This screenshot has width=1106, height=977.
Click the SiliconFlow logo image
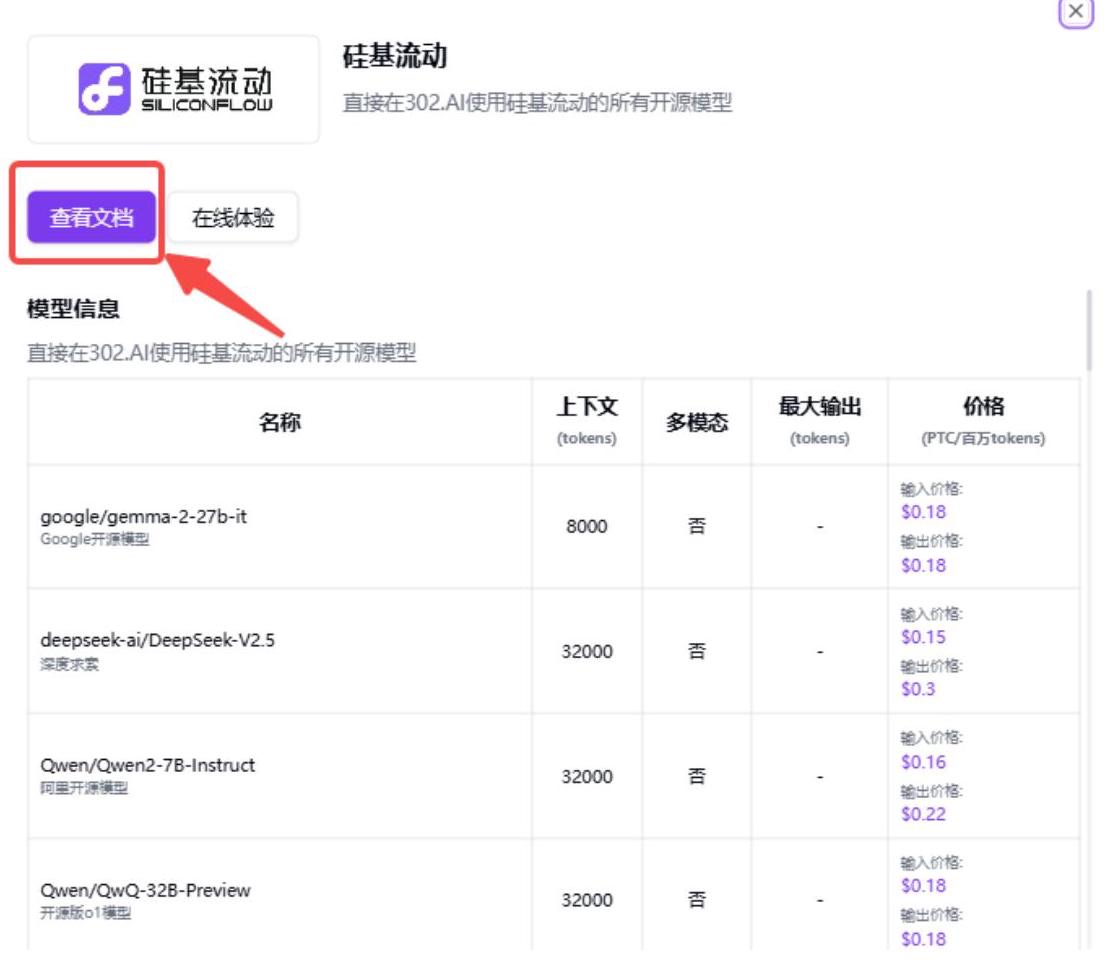point(174,90)
